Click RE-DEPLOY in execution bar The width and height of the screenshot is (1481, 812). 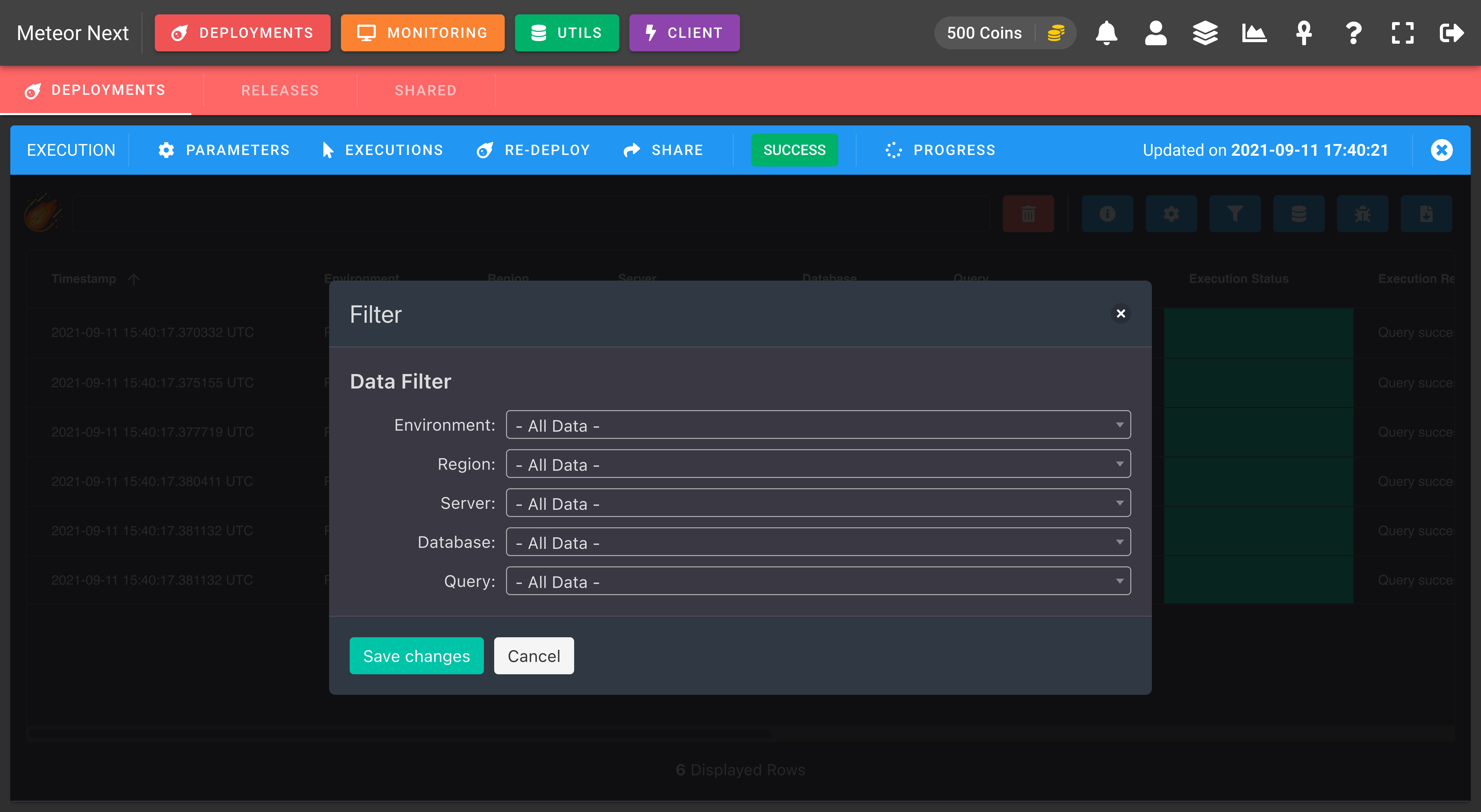tap(533, 150)
